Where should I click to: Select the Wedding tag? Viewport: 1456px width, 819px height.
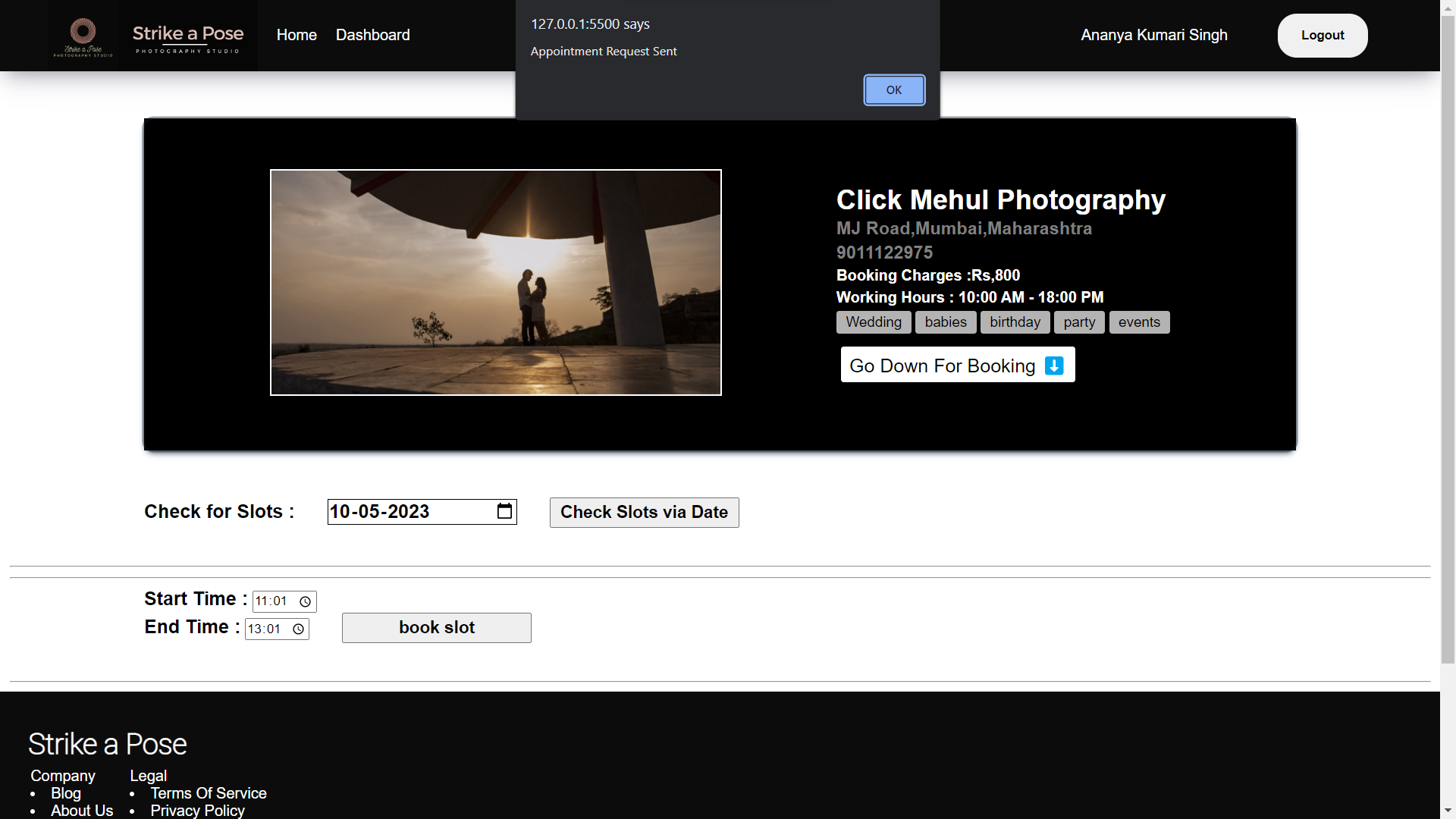point(874,322)
